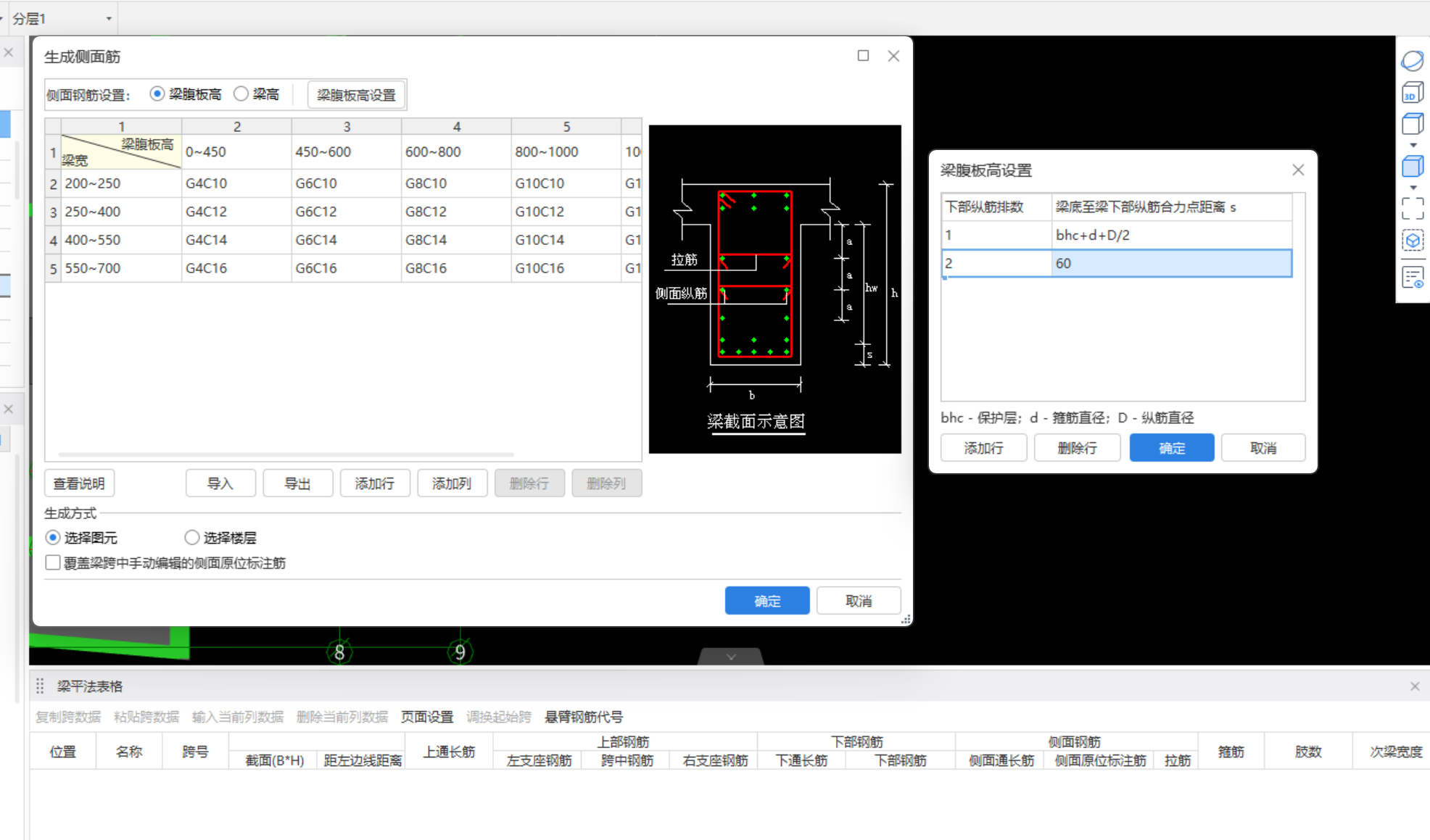This screenshot has height=840, width=1430.
Task: Close the 梁平法表格 panel
Action: [1415, 686]
